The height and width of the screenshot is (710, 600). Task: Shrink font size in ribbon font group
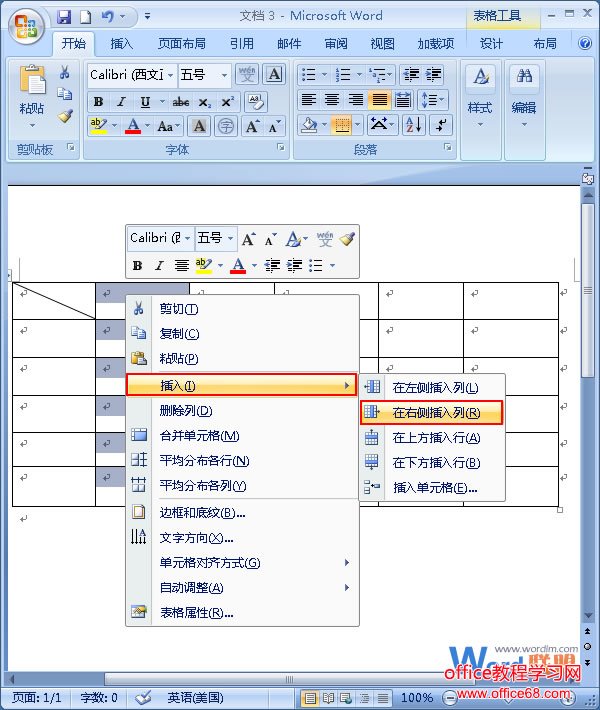(274, 126)
